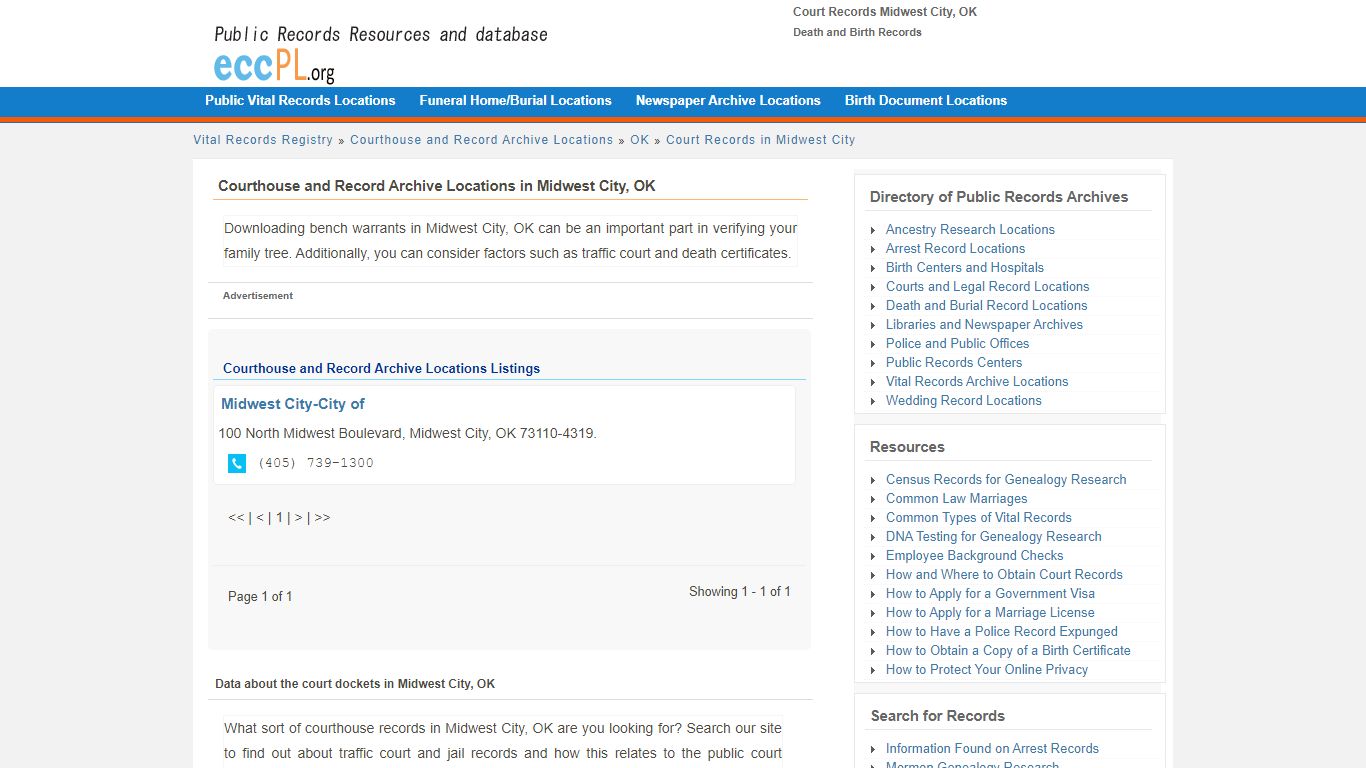The image size is (1366, 768).
Task: Go to next page with > link
Action: pos(298,518)
